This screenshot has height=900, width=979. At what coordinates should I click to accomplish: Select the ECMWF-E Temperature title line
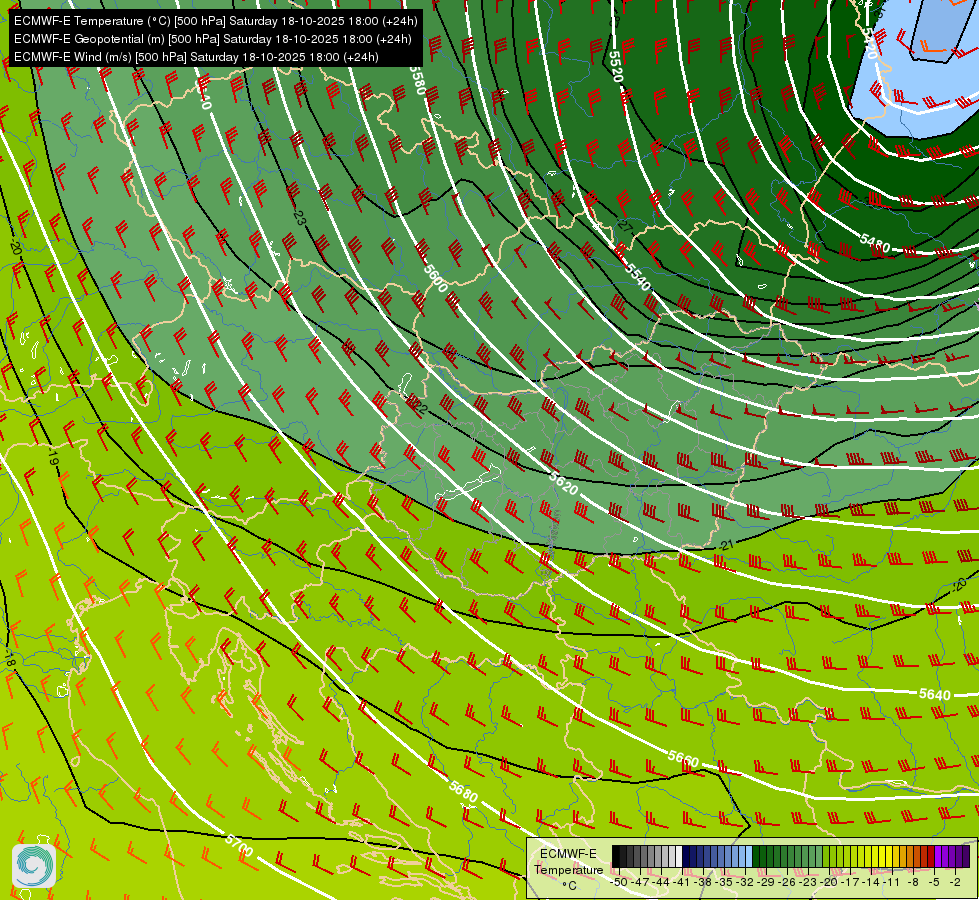pos(215,21)
